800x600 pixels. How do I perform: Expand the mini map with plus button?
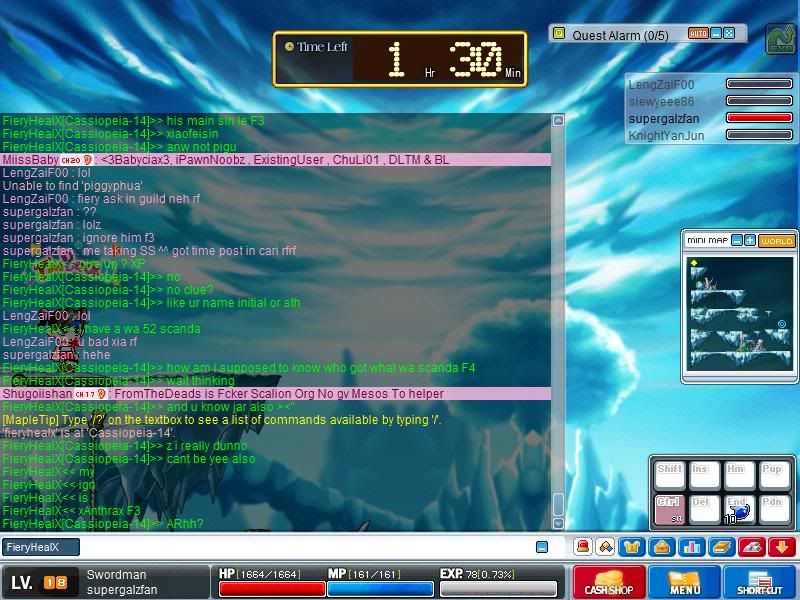tap(750, 241)
